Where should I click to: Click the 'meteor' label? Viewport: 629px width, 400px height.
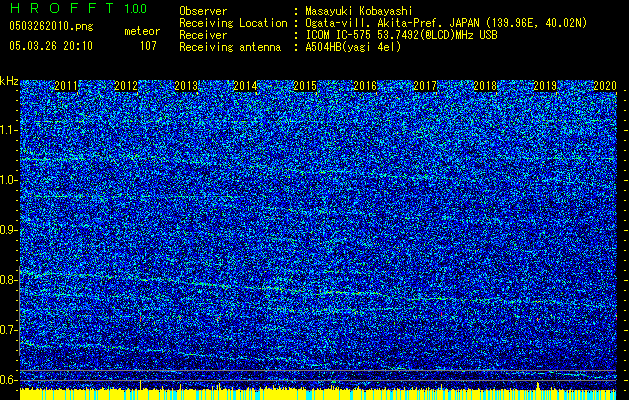(142, 31)
